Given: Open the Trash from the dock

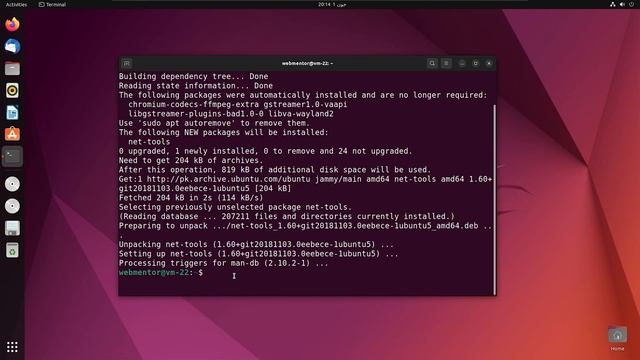Looking at the screenshot, I should tap(12, 250).
